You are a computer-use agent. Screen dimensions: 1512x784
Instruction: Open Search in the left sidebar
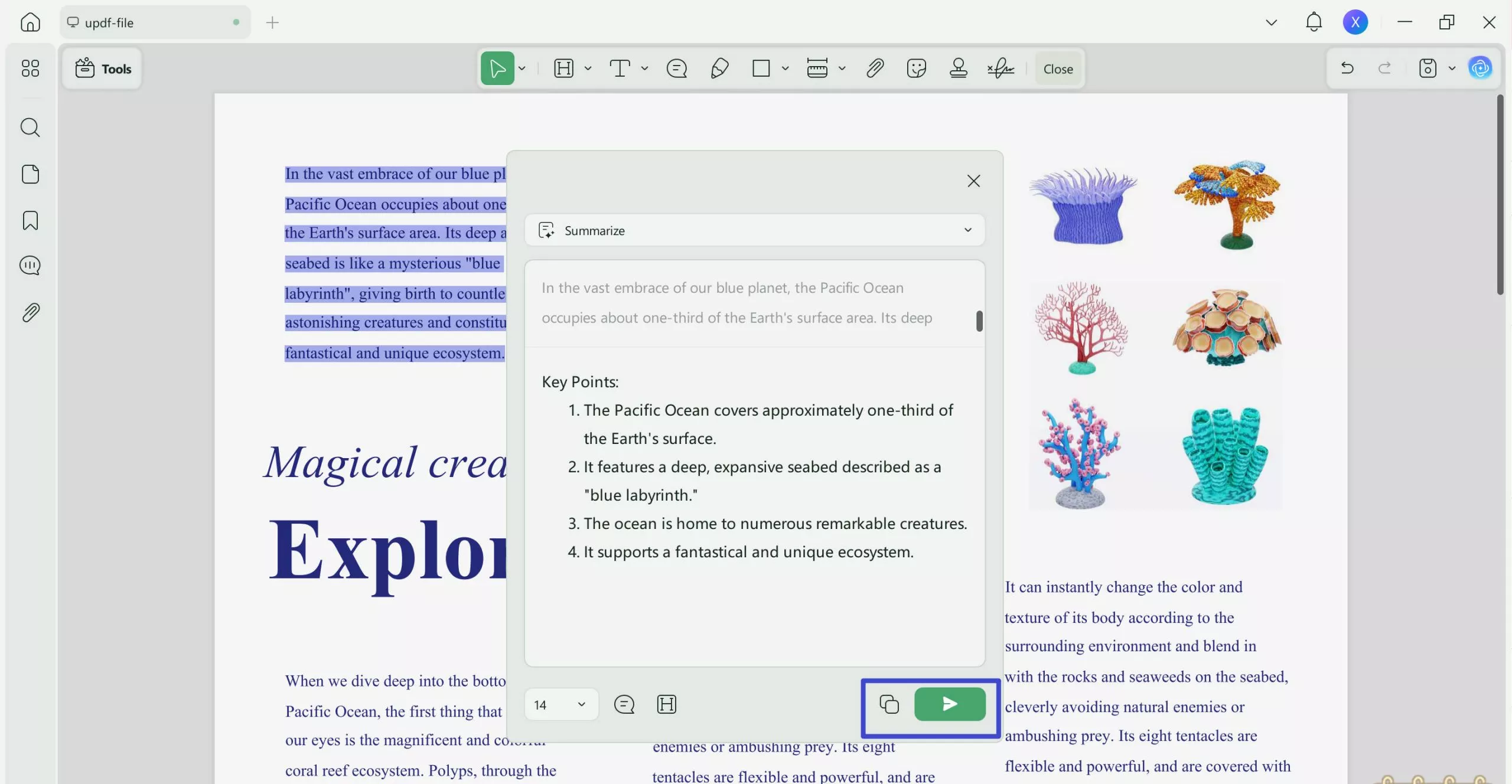30,128
